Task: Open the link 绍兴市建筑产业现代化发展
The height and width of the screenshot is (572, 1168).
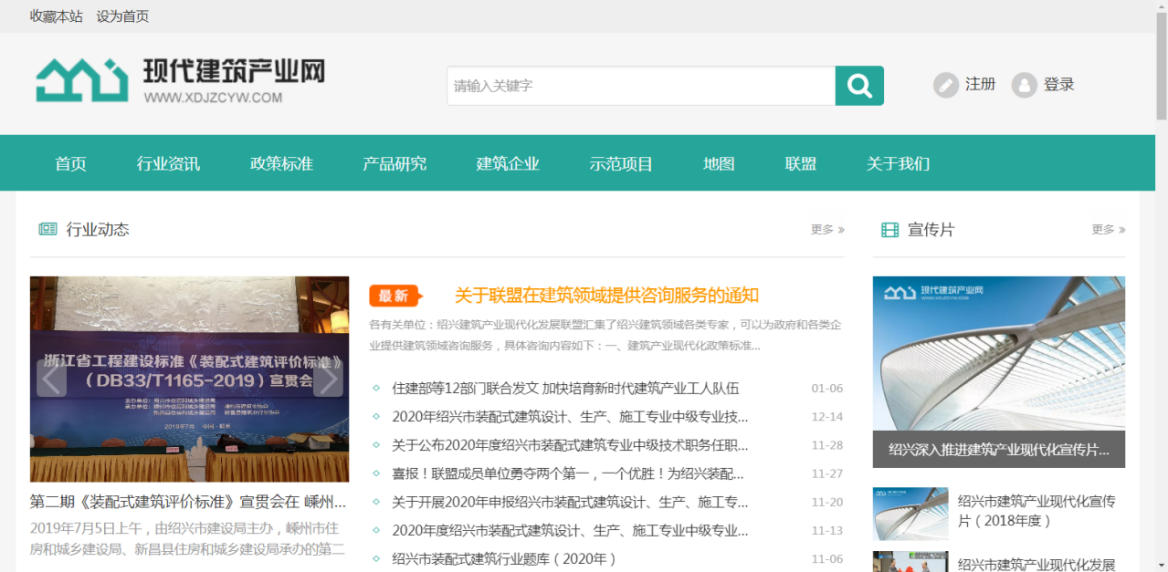Action: [x=1036, y=563]
